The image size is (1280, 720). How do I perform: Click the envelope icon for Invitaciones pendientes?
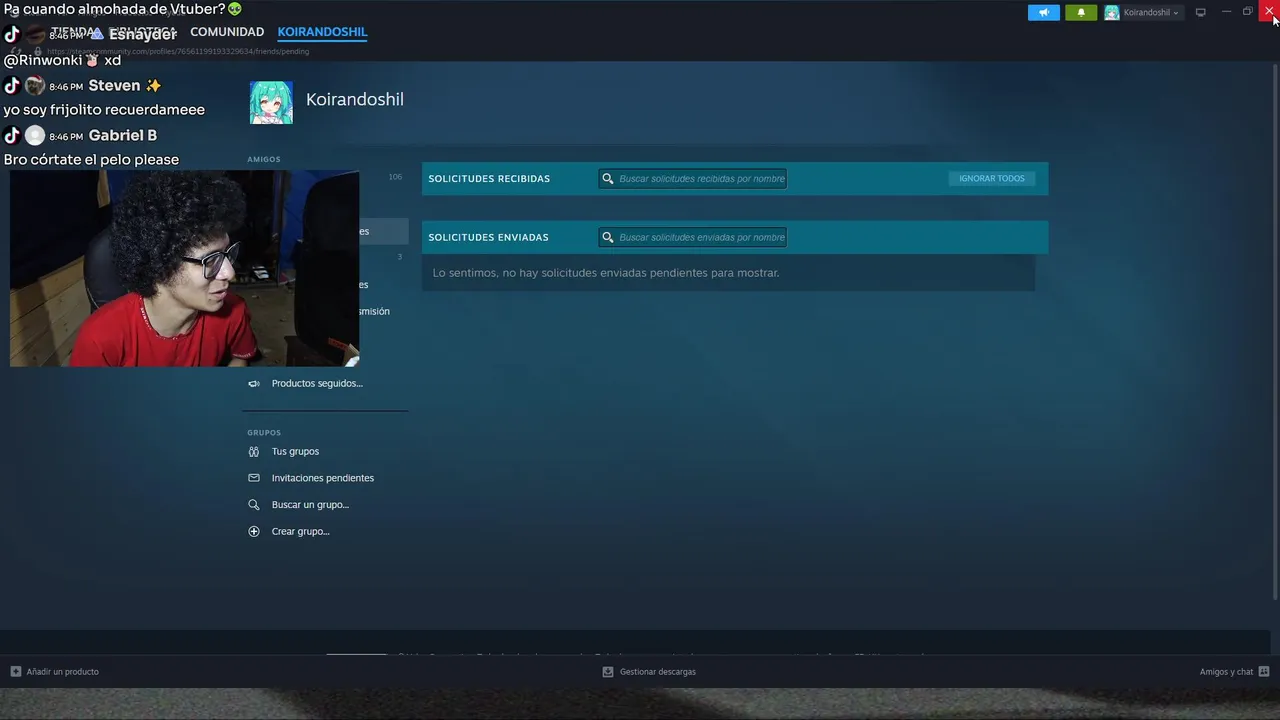tap(254, 478)
